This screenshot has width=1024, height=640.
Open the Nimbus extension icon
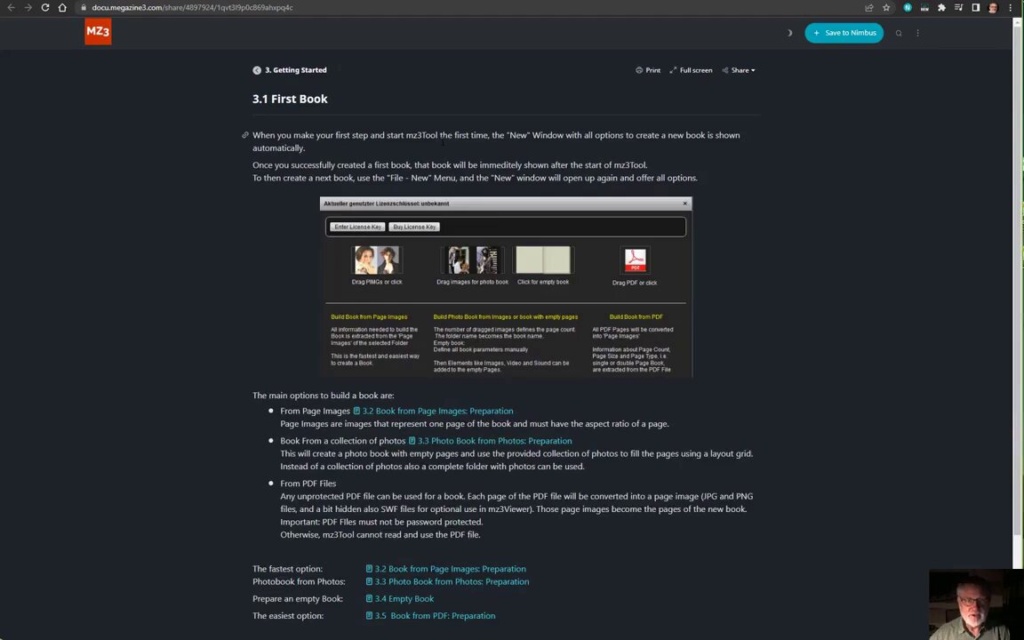tap(907, 8)
